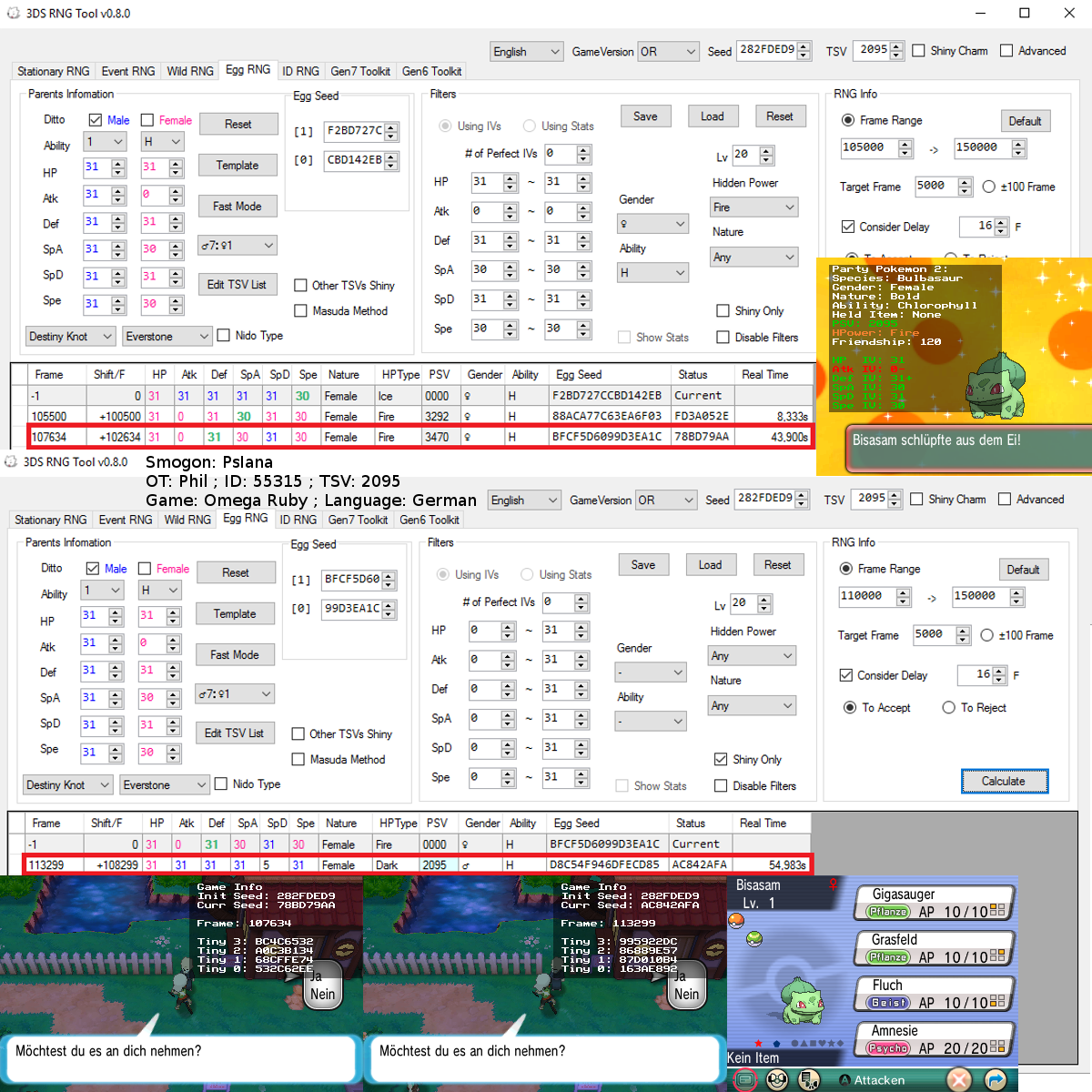This screenshot has height=1092, width=1092.
Task: Click Save filters button in upper window
Action: 645,116
